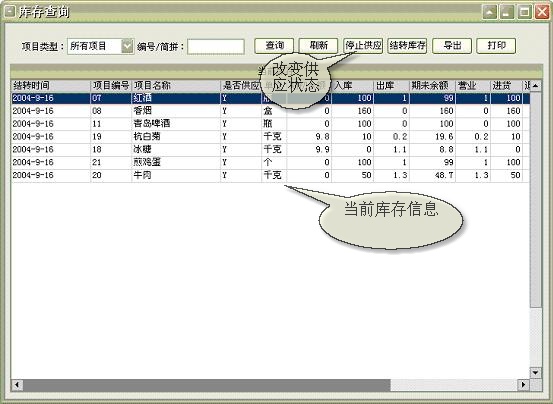Select the 青岛啤酒 inventory row

270,124
